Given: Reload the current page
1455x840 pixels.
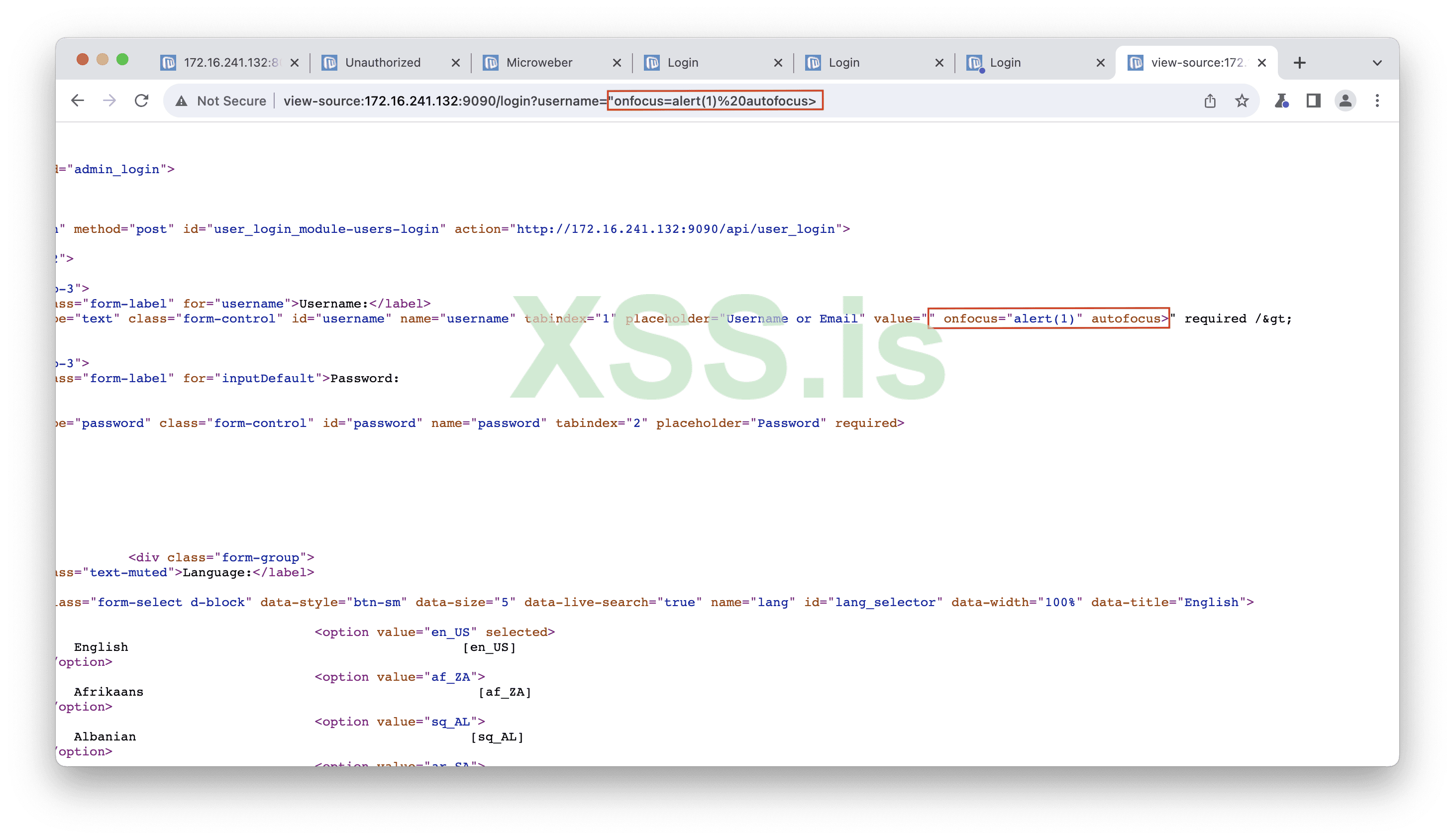Looking at the screenshot, I should tap(142, 101).
